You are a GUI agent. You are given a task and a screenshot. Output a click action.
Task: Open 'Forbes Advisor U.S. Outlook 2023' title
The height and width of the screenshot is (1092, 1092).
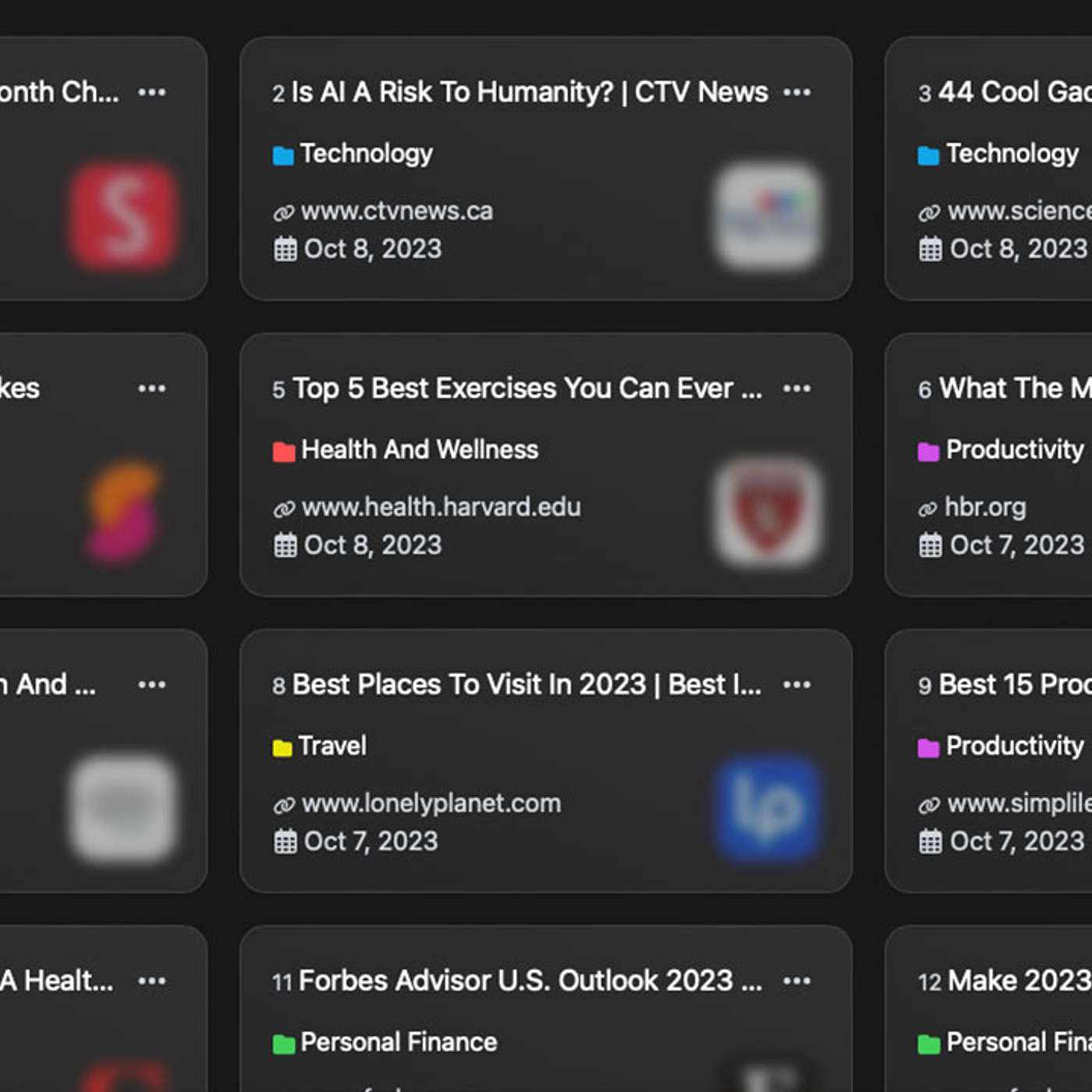(530, 981)
